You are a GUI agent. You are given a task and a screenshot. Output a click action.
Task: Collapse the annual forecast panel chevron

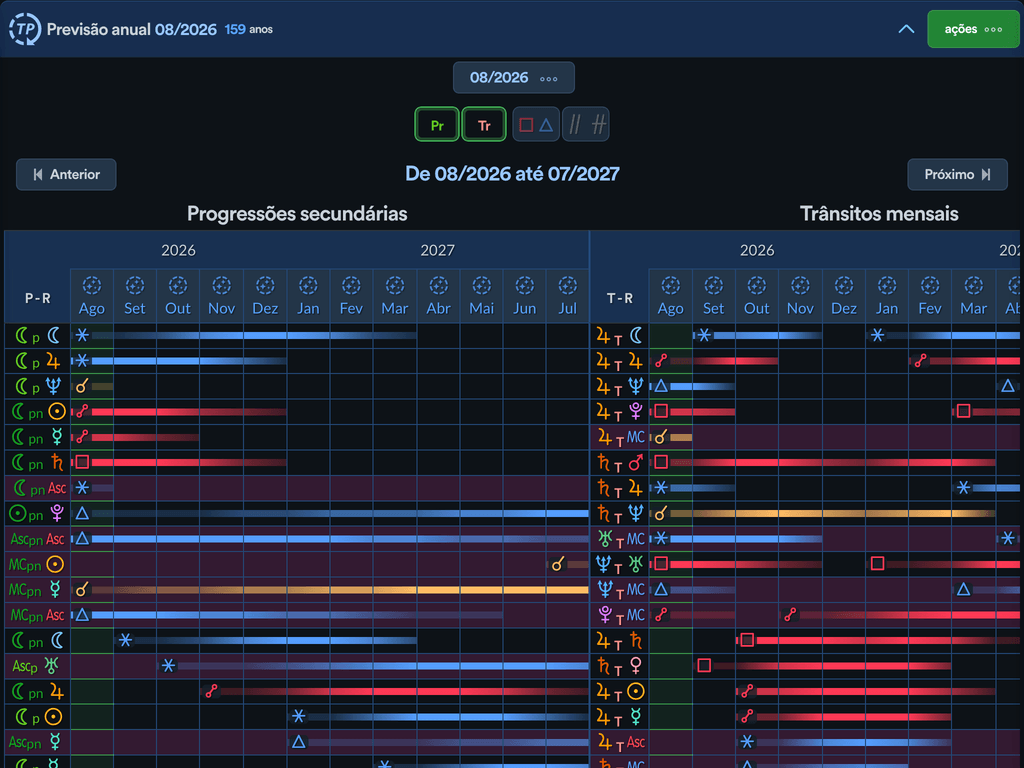pyautogui.click(x=906, y=29)
